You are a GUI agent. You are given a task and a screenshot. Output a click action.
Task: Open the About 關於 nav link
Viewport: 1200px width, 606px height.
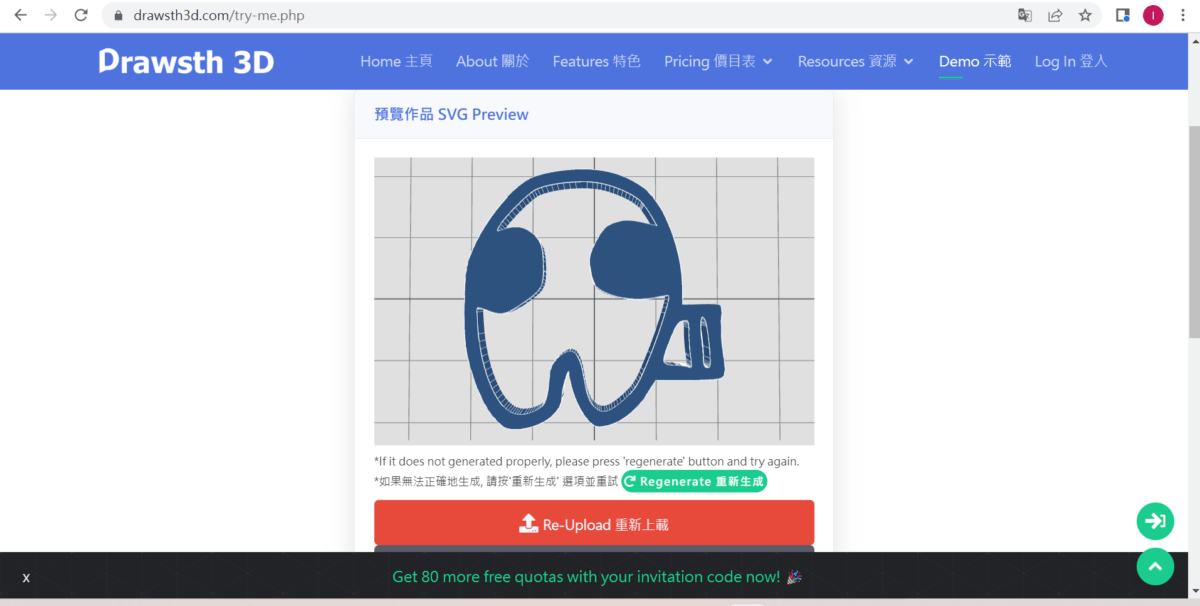pos(492,61)
